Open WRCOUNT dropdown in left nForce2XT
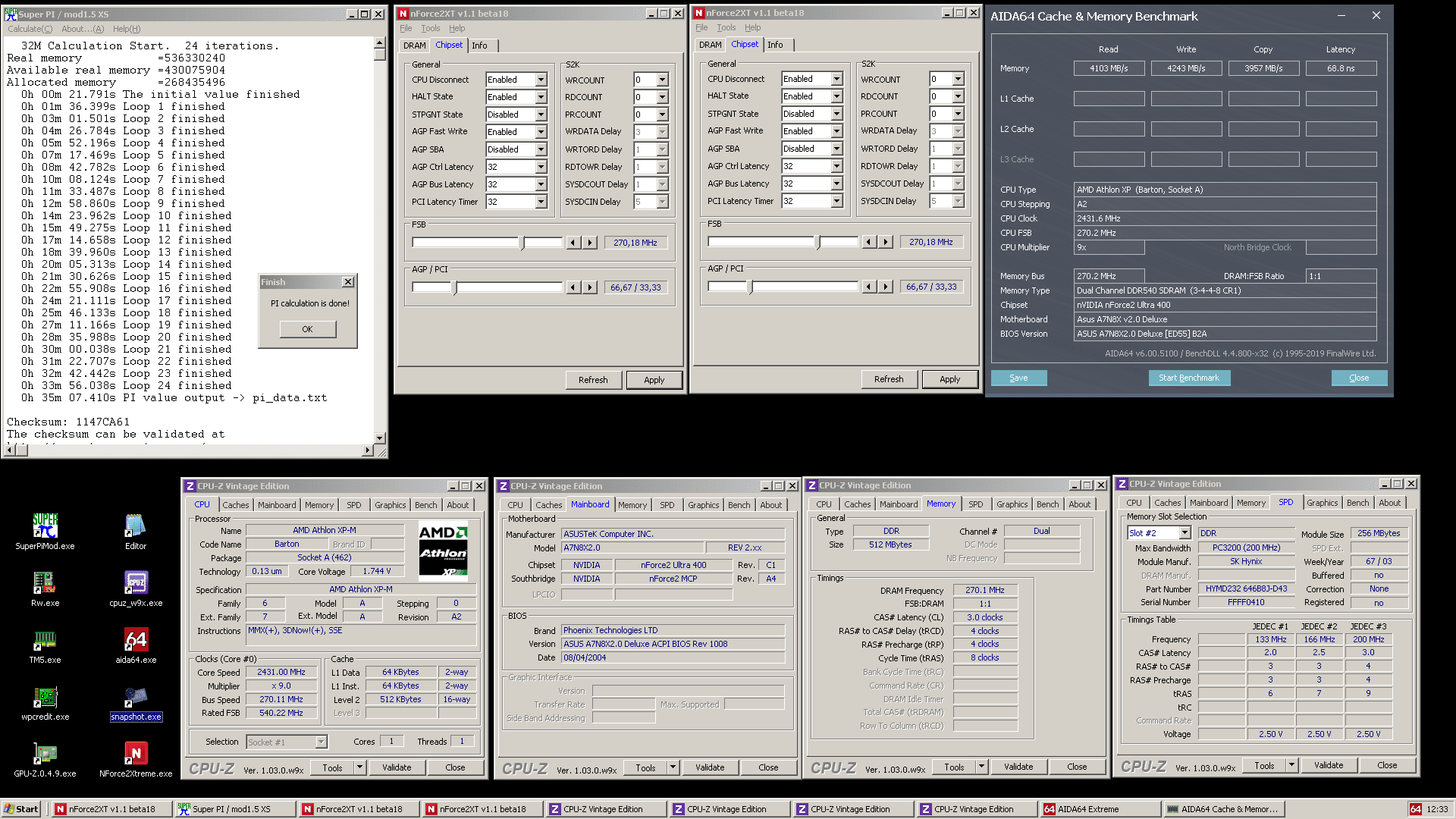 tap(662, 80)
